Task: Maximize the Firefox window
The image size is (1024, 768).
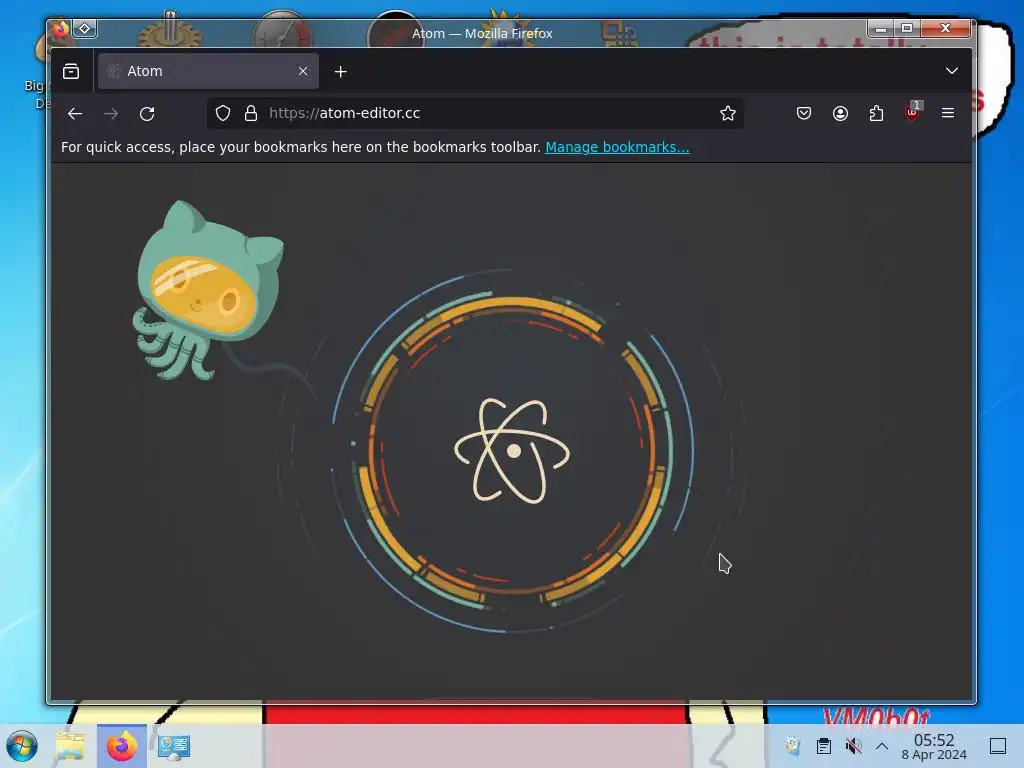Action: point(907,28)
